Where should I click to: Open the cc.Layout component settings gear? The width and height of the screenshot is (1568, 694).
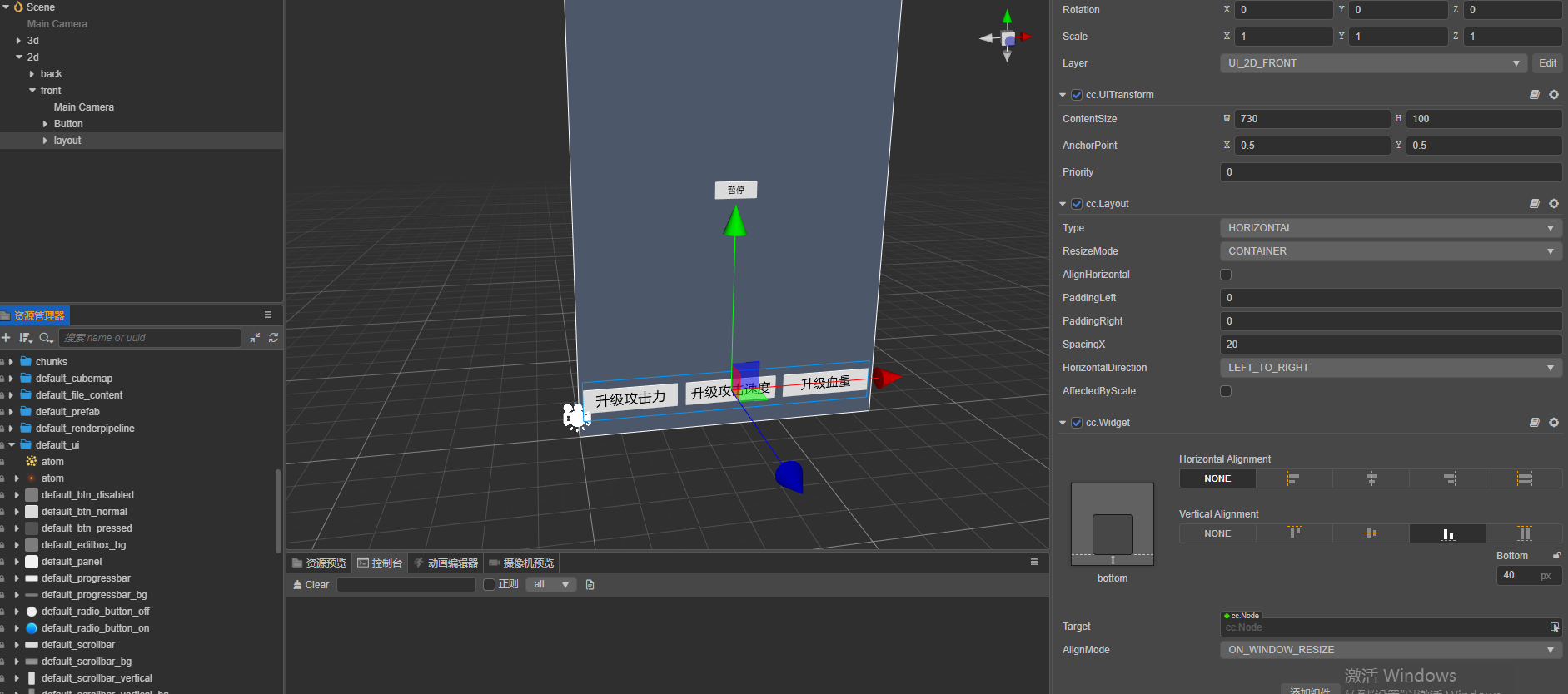pos(1554,204)
